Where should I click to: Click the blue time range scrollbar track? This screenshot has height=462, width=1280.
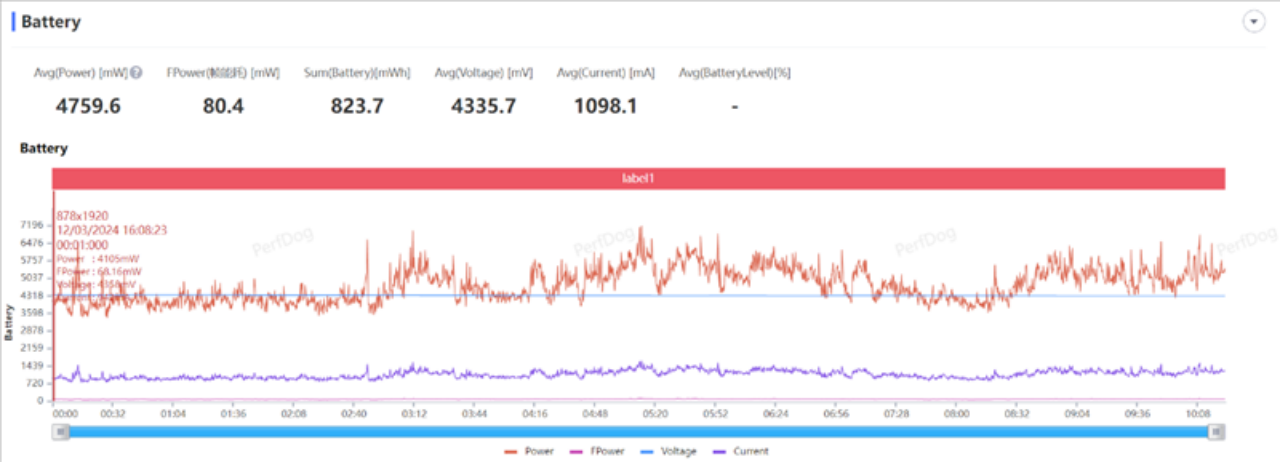(x=639, y=431)
